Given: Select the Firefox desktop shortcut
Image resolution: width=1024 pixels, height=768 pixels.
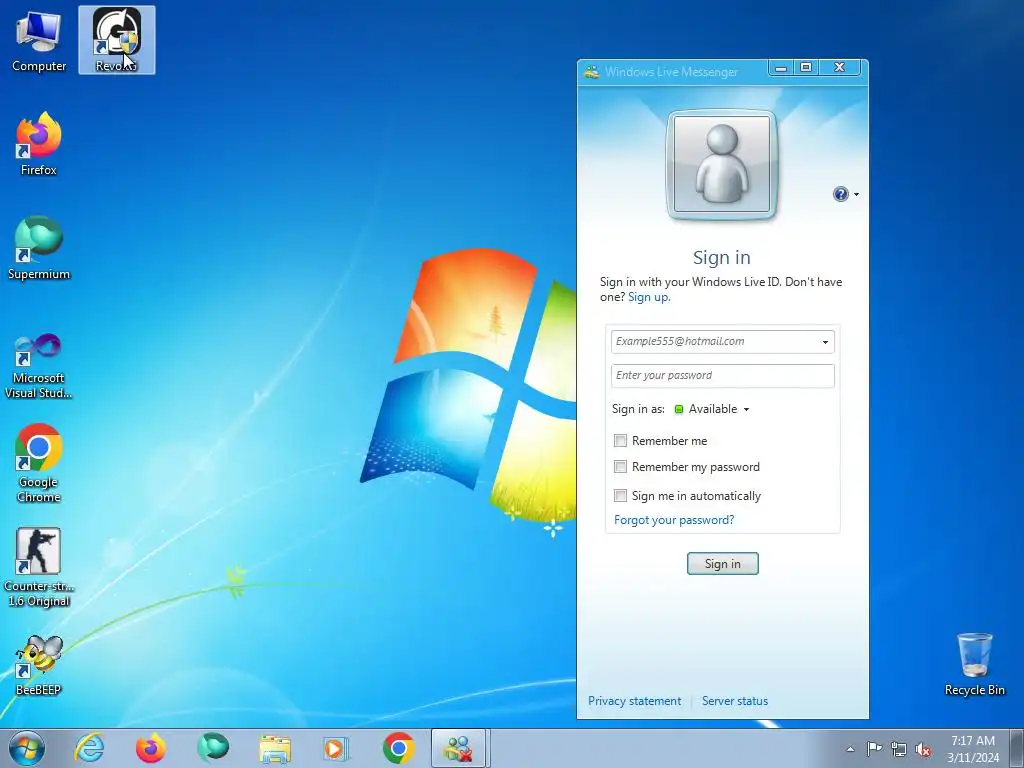Looking at the screenshot, I should tap(39, 144).
